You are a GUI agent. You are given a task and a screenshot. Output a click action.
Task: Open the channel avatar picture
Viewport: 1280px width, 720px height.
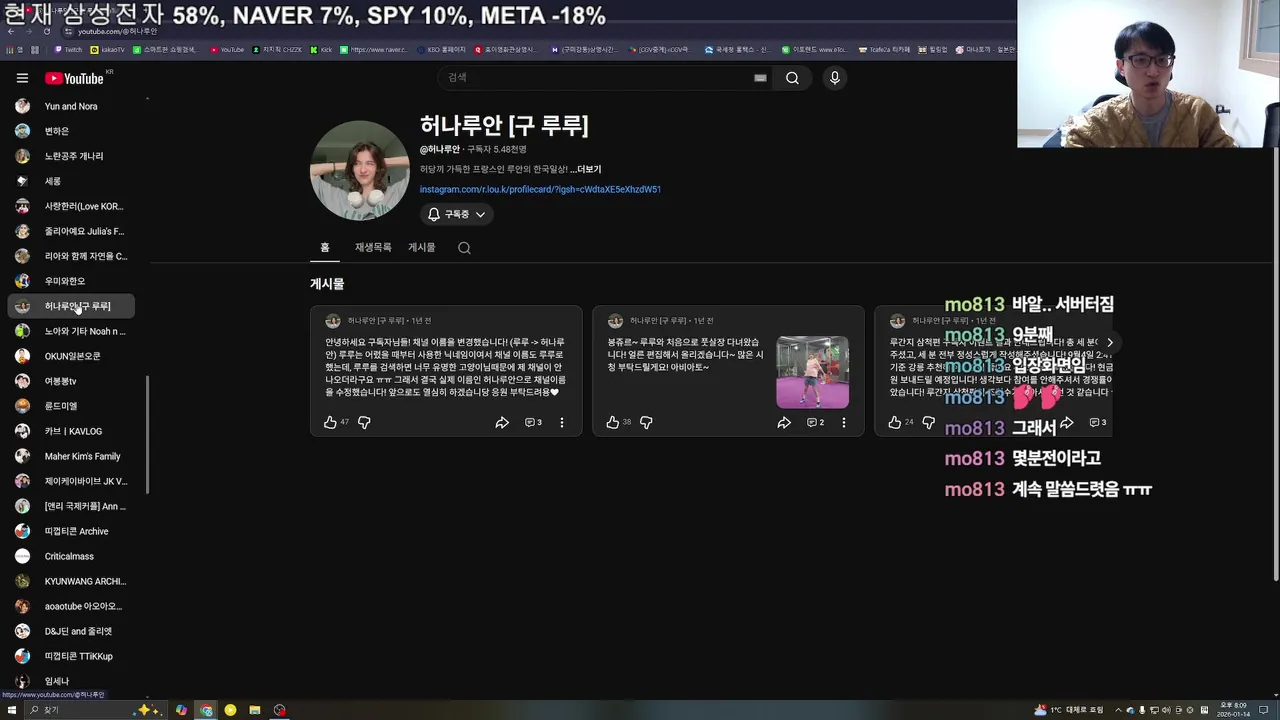(359, 170)
